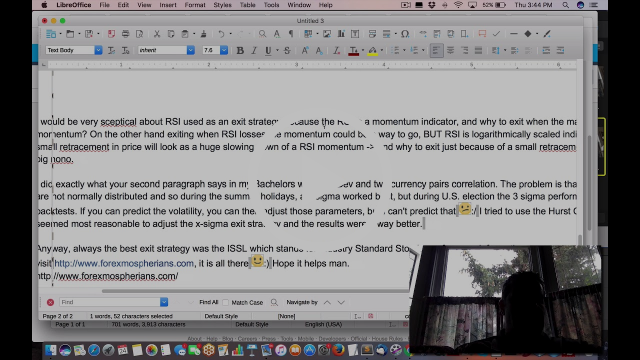Apply Italic formatting to text
The width and height of the screenshot is (640, 360).
tap(254, 50)
